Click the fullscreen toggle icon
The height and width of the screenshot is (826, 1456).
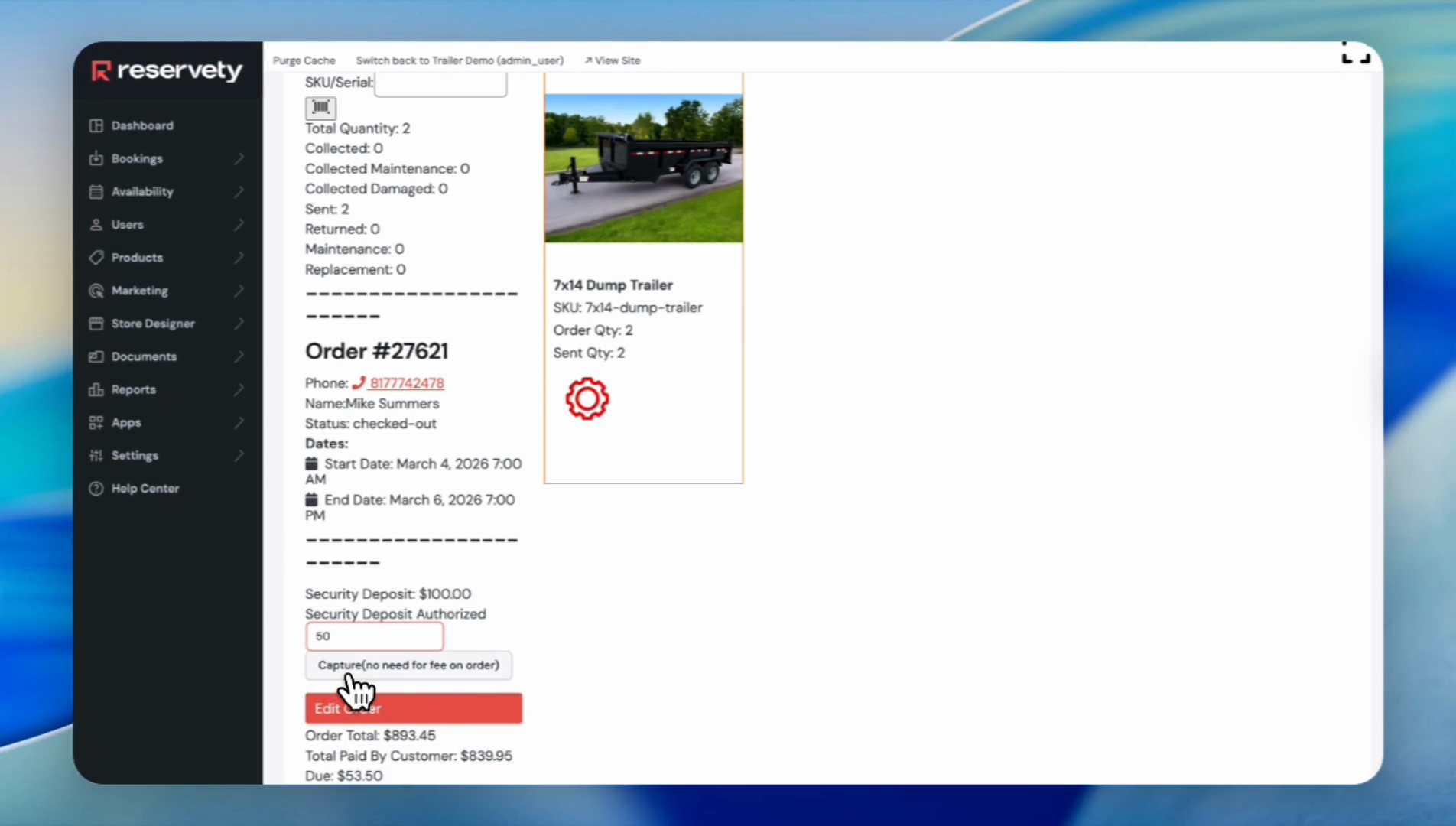pos(1355,54)
